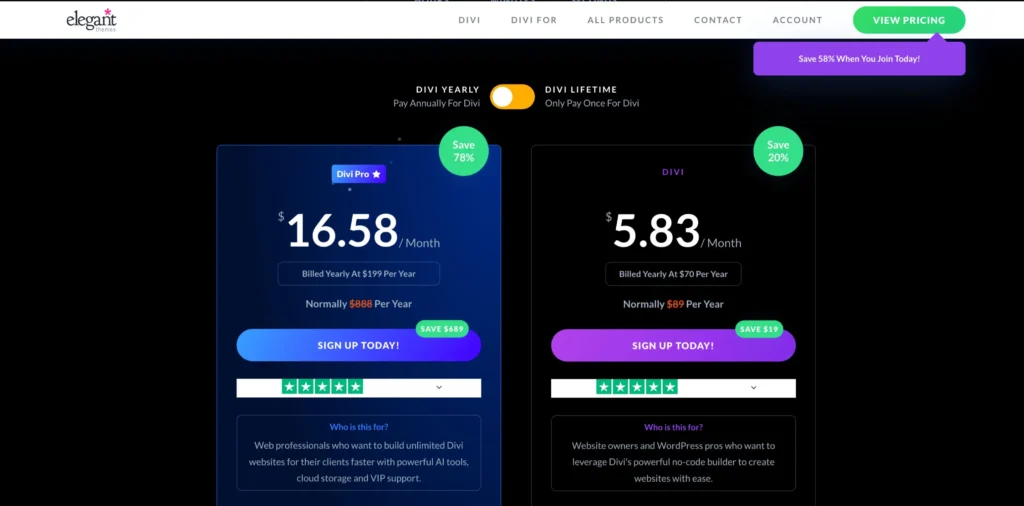Click the Save 78% badge

pos(463,151)
